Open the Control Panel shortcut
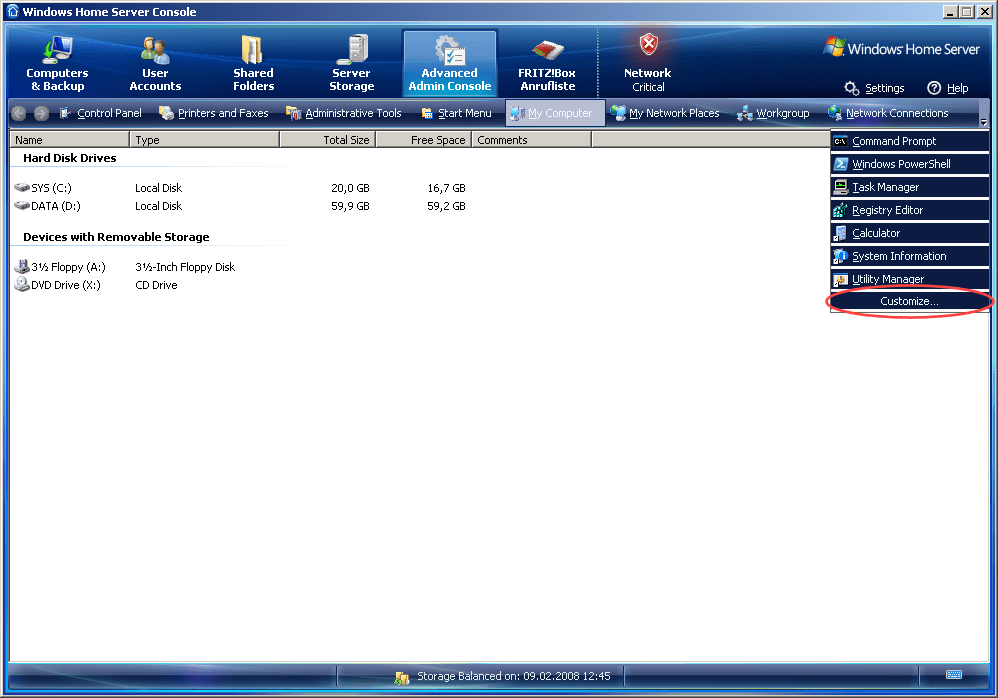The image size is (998, 698). pyautogui.click(x=100, y=113)
